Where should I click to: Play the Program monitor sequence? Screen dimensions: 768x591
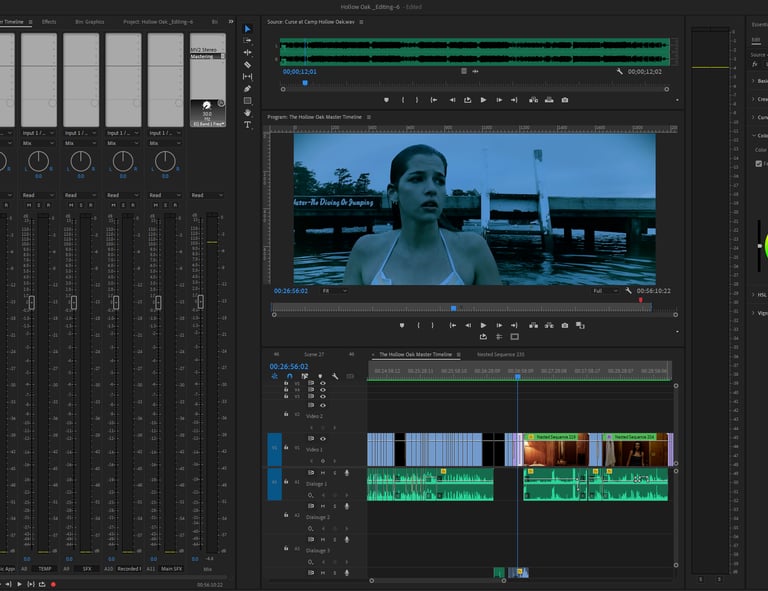click(x=483, y=325)
